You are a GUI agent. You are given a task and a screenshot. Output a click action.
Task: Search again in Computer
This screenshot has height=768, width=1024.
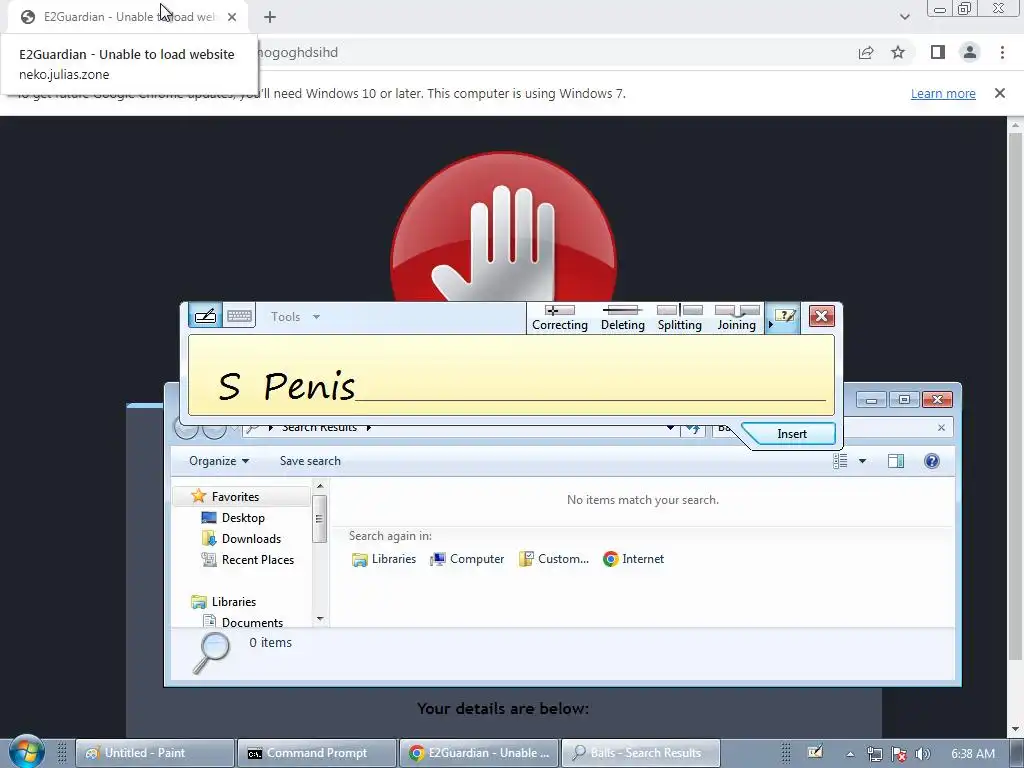[467, 559]
